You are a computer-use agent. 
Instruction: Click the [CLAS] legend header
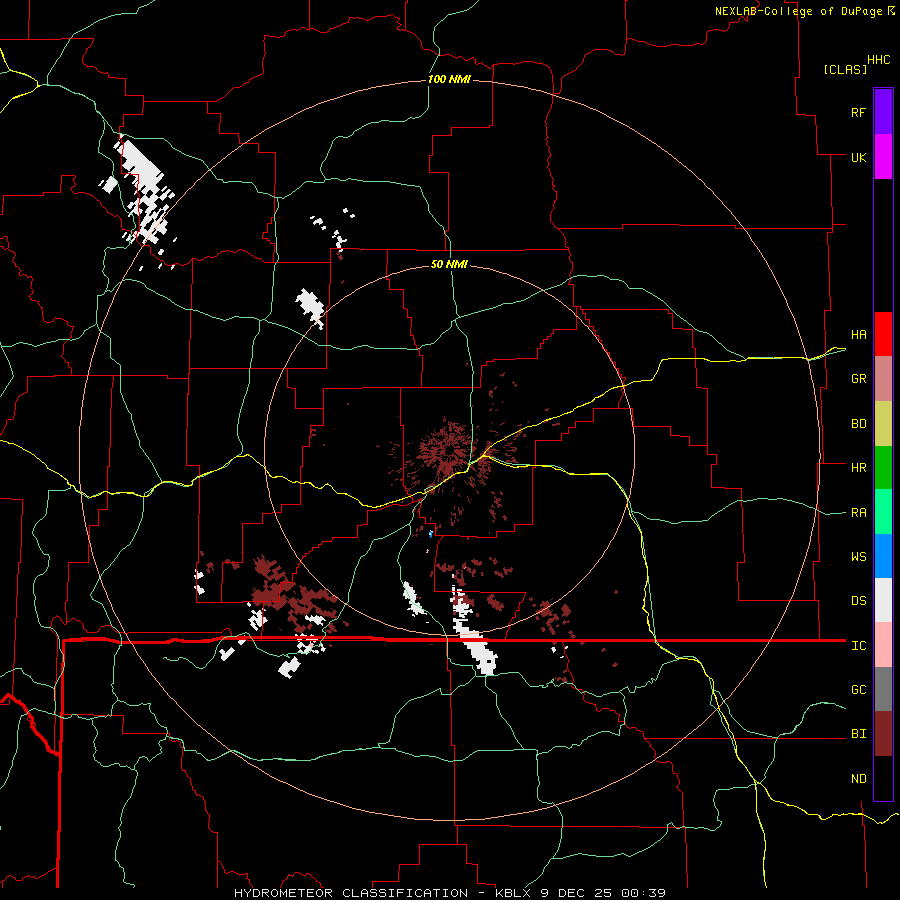845,70
